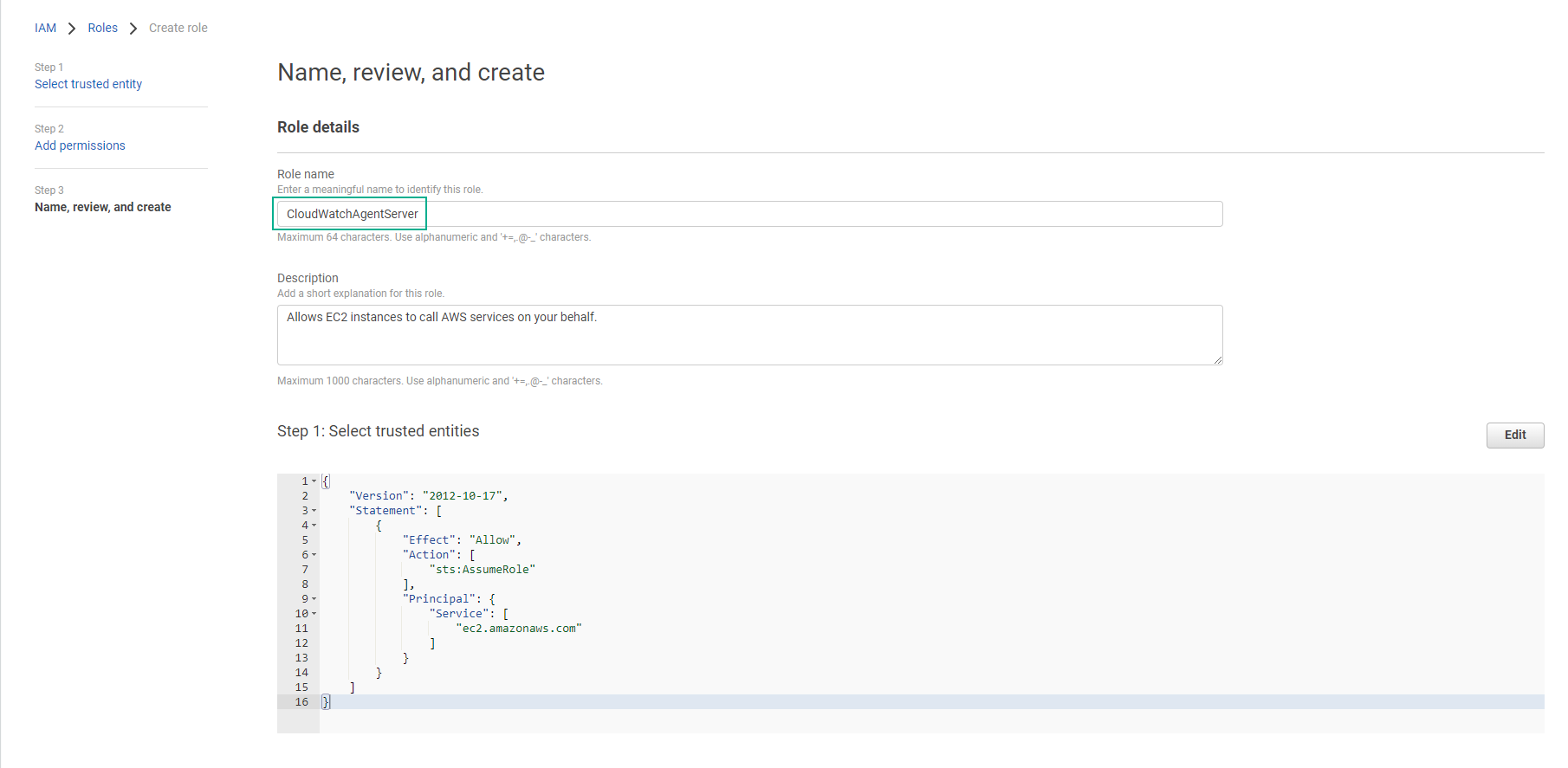Screen dimensions: 1568x768
Task: Collapse JSON fold arrow on line 1
Action: click(314, 481)
